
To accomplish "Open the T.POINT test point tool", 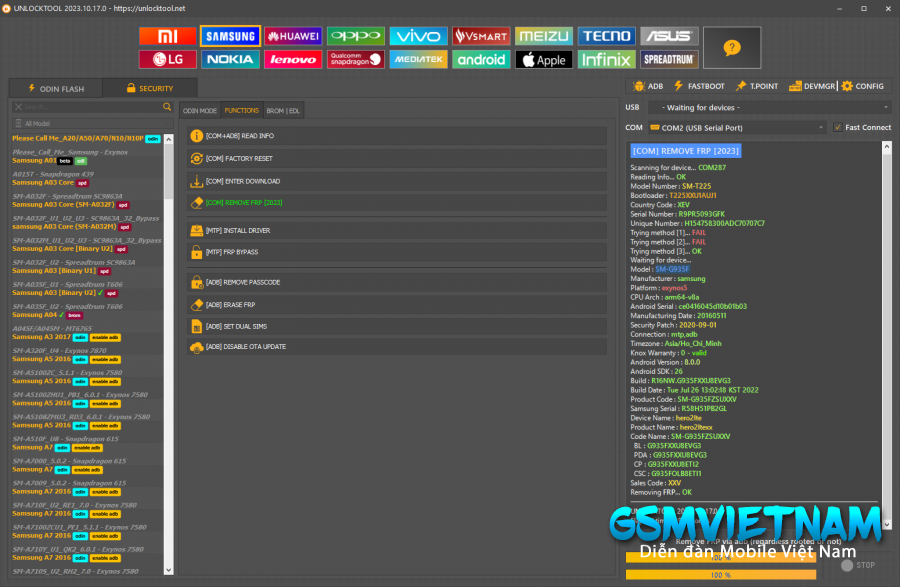I will point(757,86).
